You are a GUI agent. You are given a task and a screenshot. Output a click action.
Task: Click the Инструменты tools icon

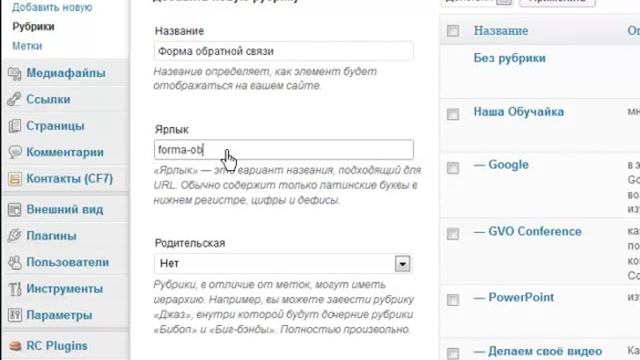coord(15,289)
